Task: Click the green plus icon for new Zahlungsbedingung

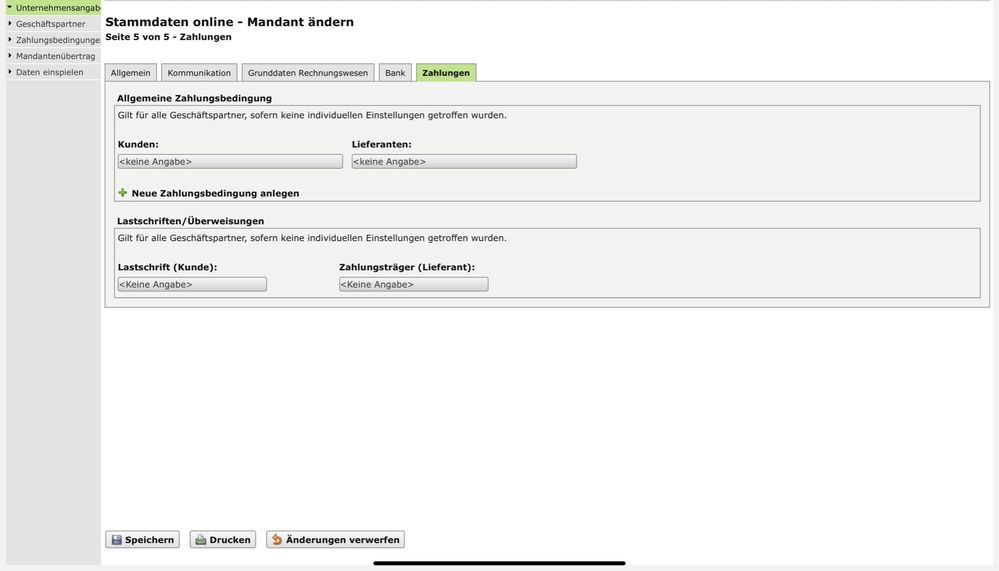Action: click(123, 192)
